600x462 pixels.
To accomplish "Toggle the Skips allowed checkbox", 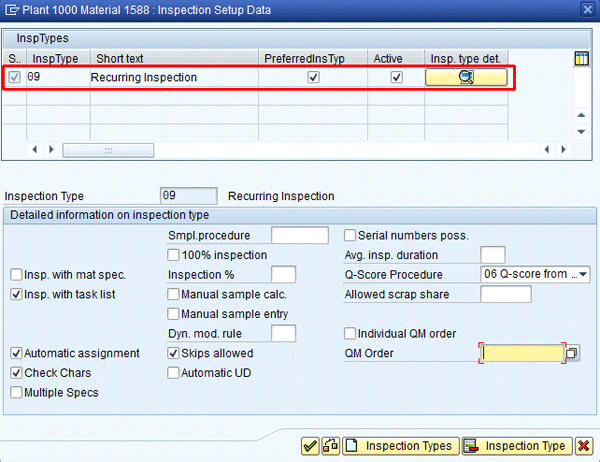I will (x=174, y=353).
